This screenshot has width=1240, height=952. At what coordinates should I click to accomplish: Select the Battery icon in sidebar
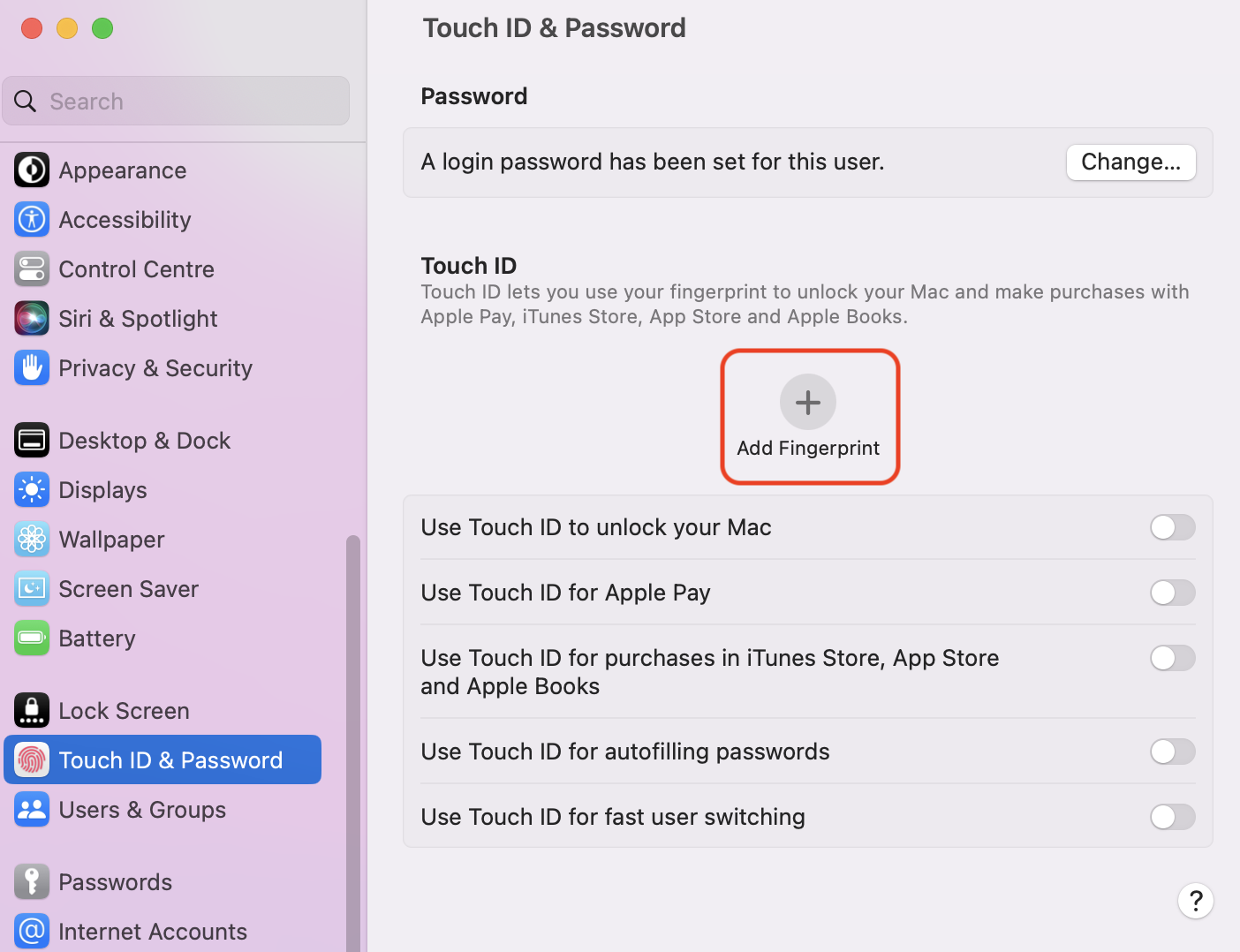32,638
